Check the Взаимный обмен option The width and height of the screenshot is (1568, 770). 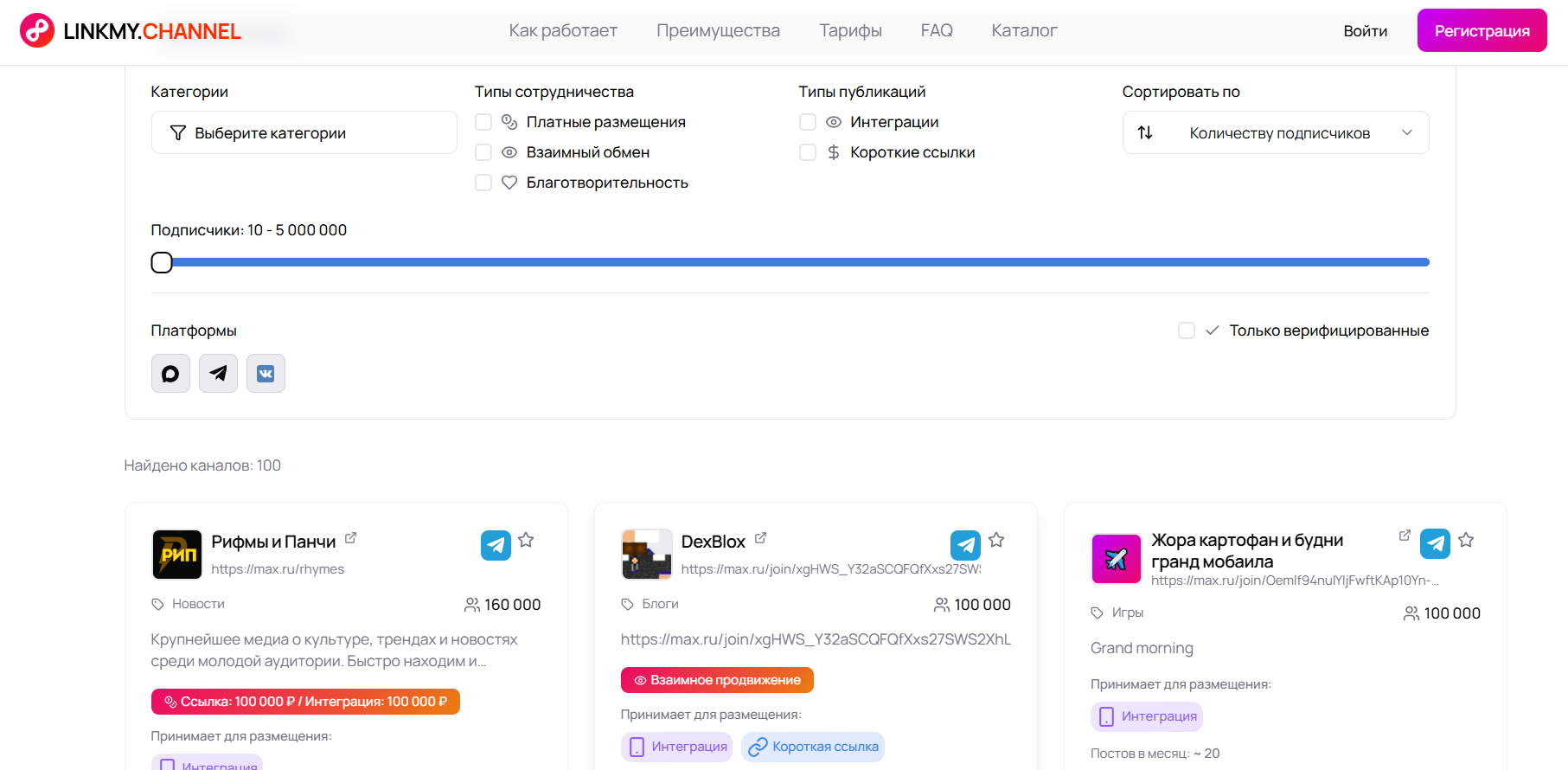[483, 152]
